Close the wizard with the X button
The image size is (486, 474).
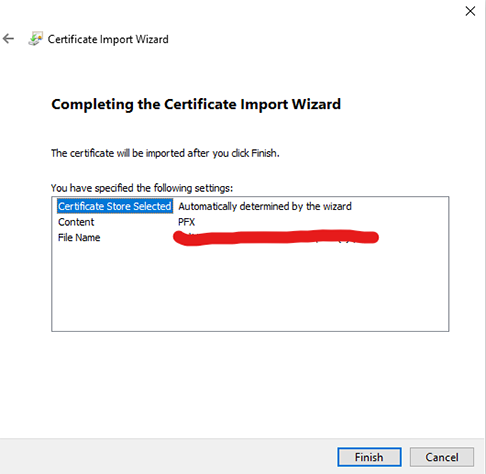470,11
